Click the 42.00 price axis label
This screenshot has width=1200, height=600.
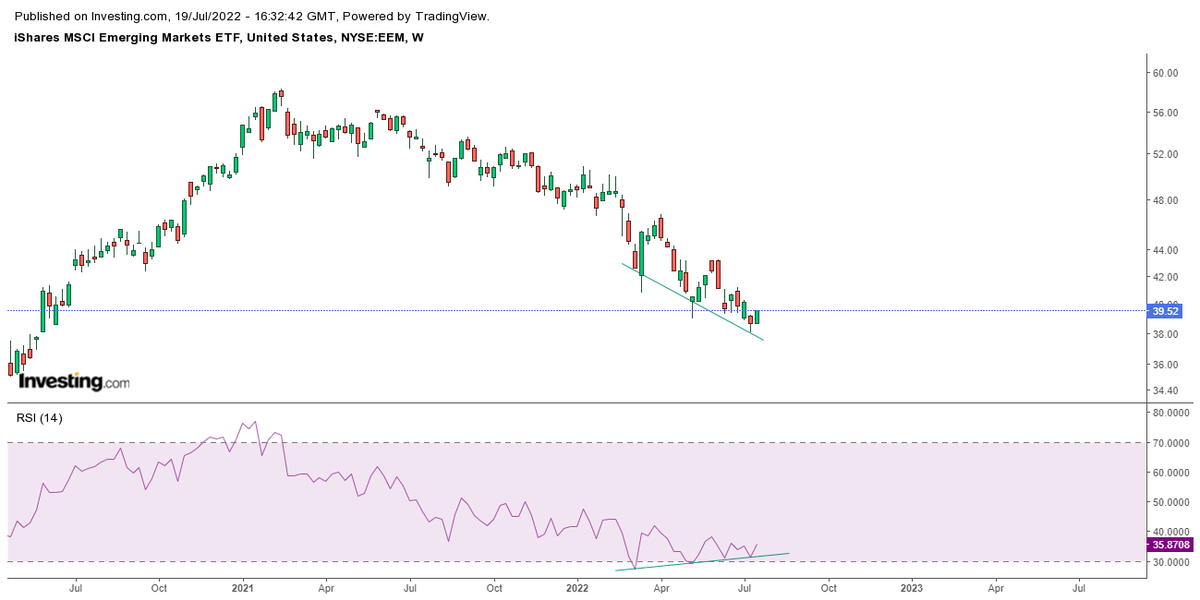tap(1166, 277)
